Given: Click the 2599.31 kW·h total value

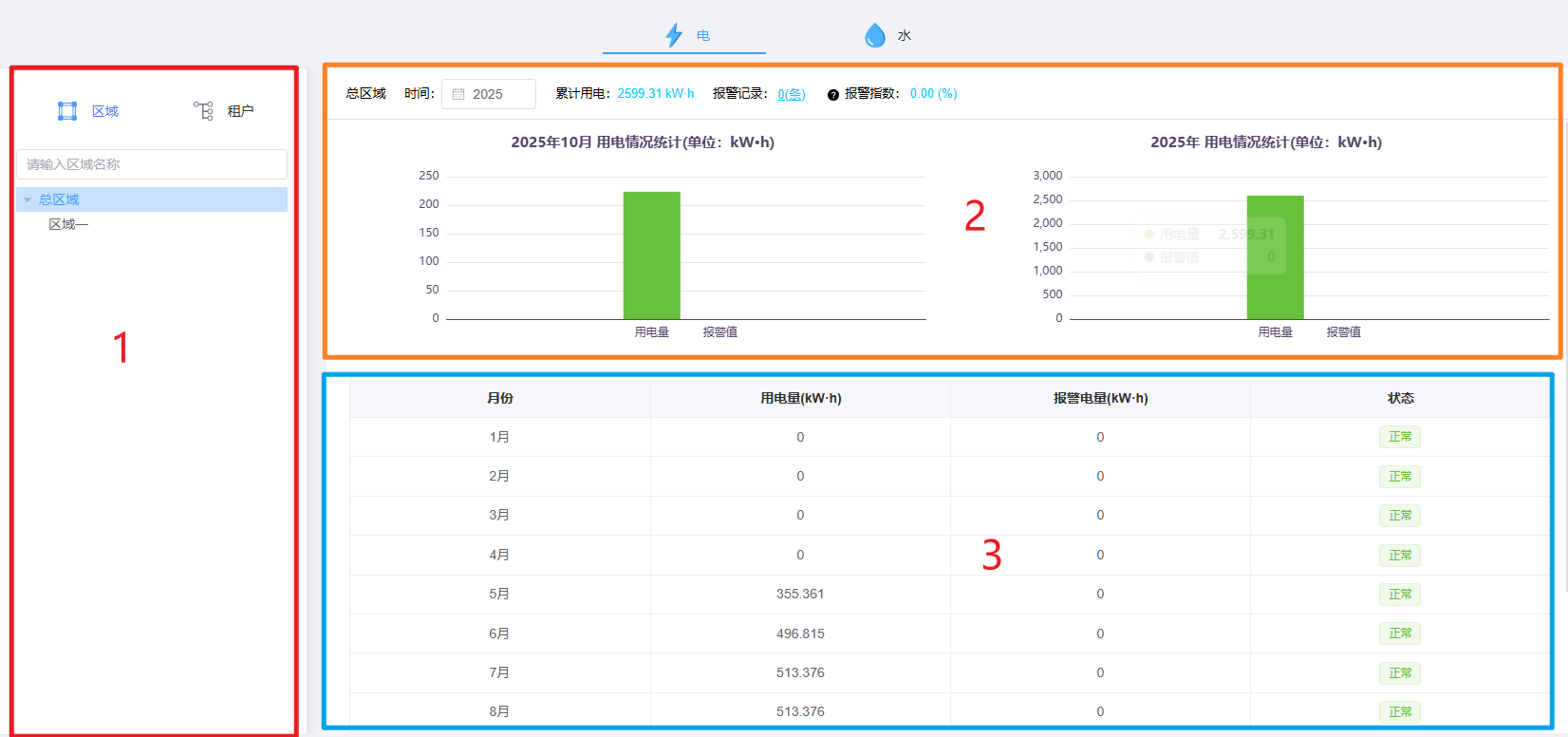Looking at the screenshot, I should coord(656,93).
